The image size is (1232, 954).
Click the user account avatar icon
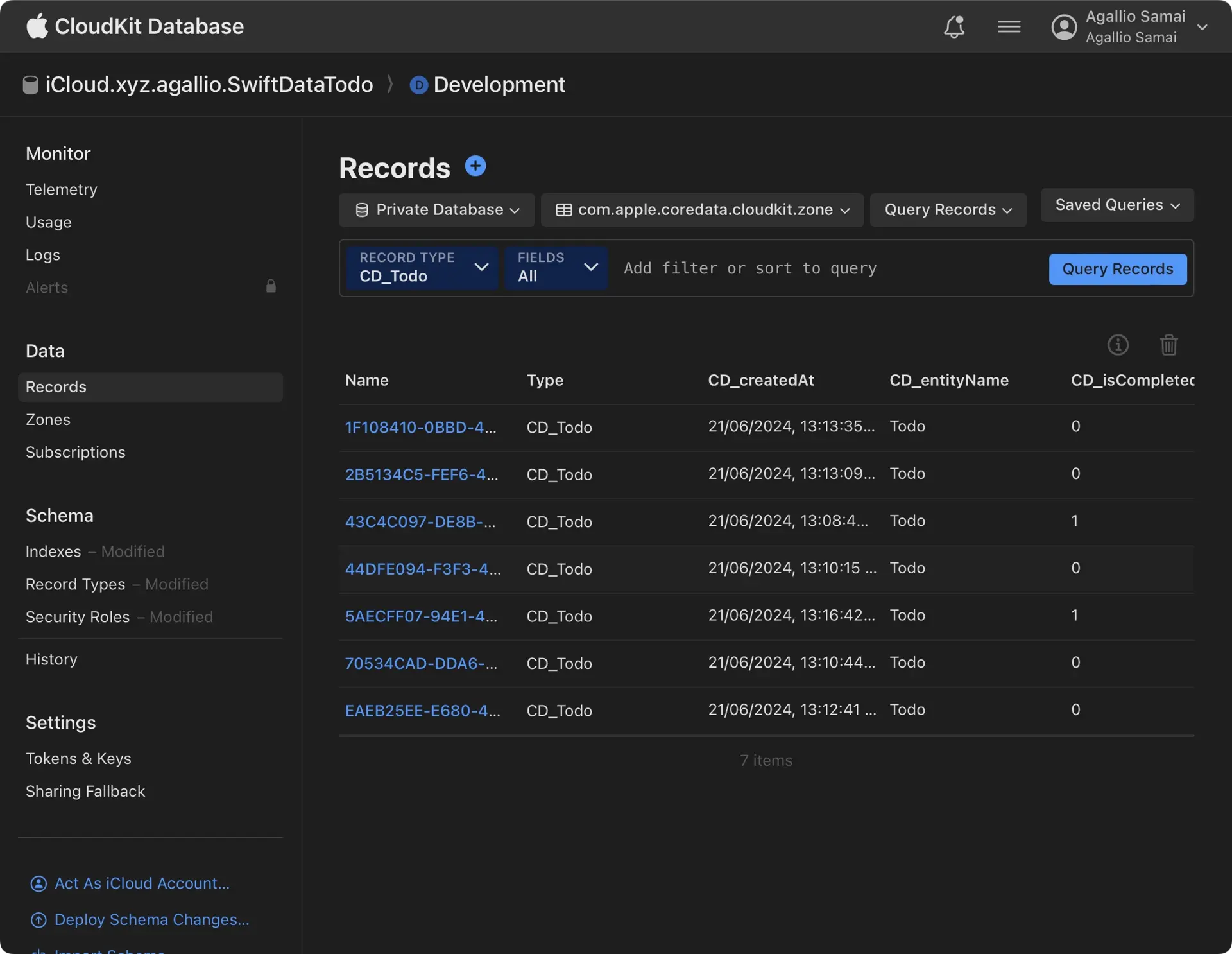[1063, 27]
